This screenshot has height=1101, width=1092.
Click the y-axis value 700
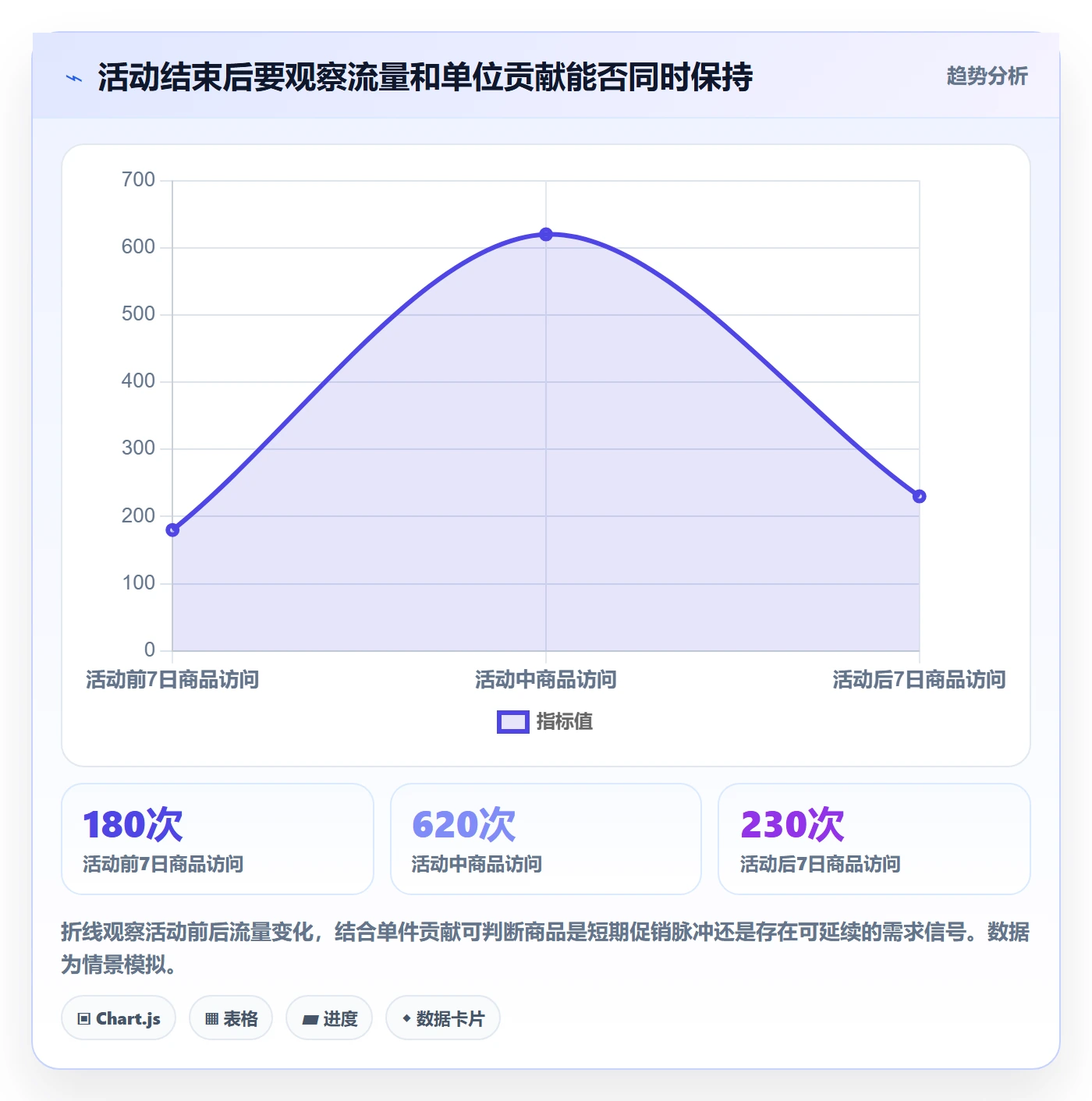pos(139,180)
